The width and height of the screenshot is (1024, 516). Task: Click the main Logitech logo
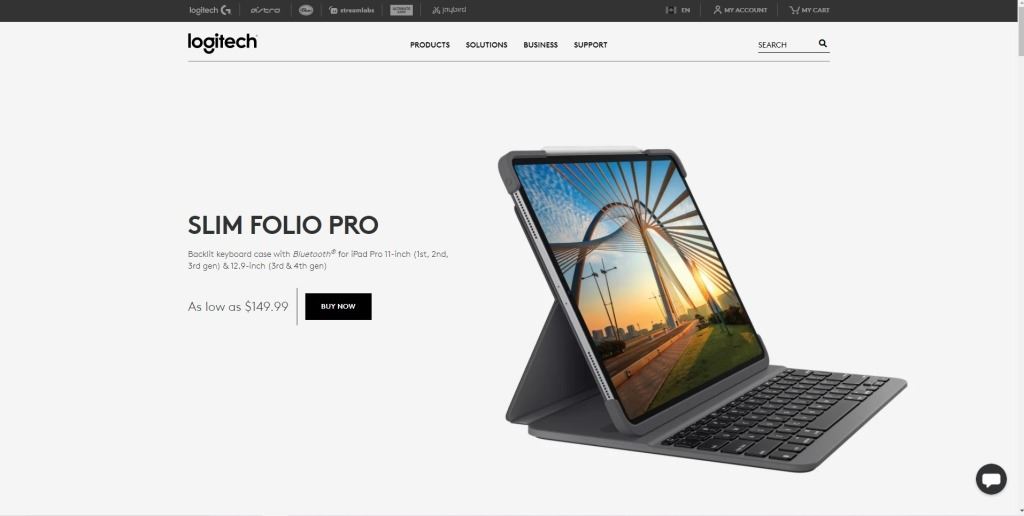[x=222, y=43]
